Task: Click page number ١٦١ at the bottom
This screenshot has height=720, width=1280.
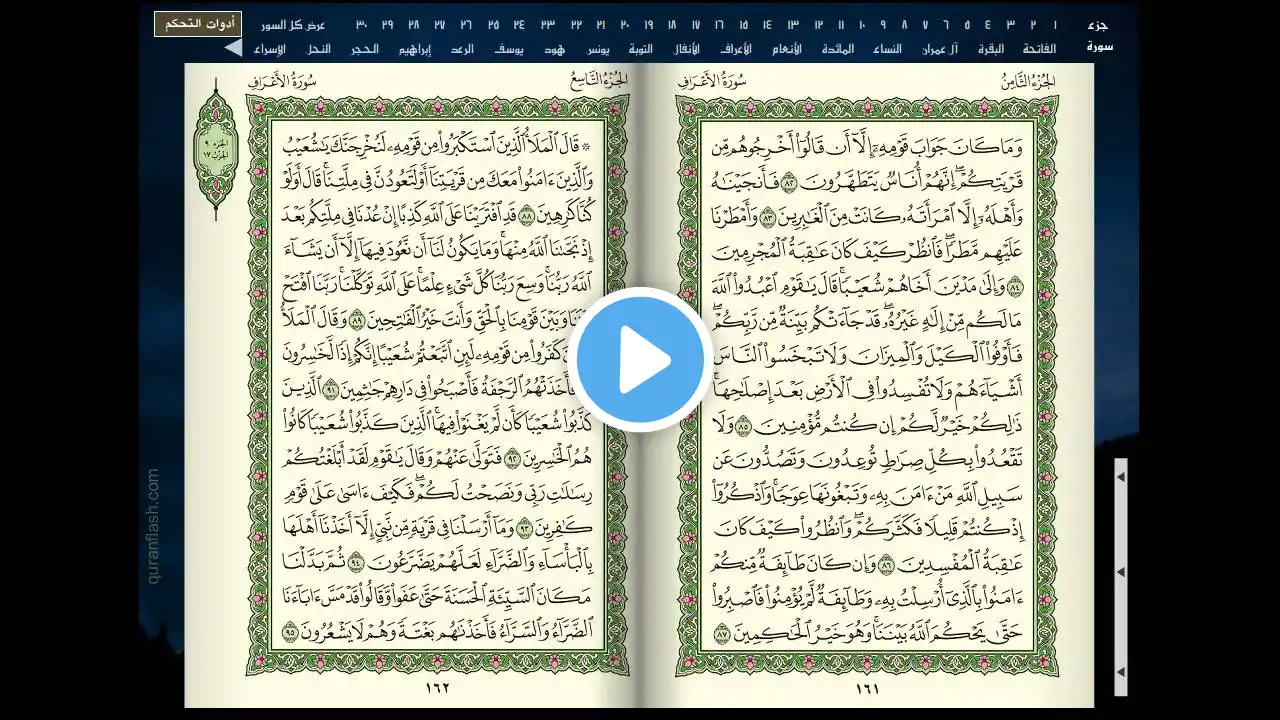Action: pos(866,688)
